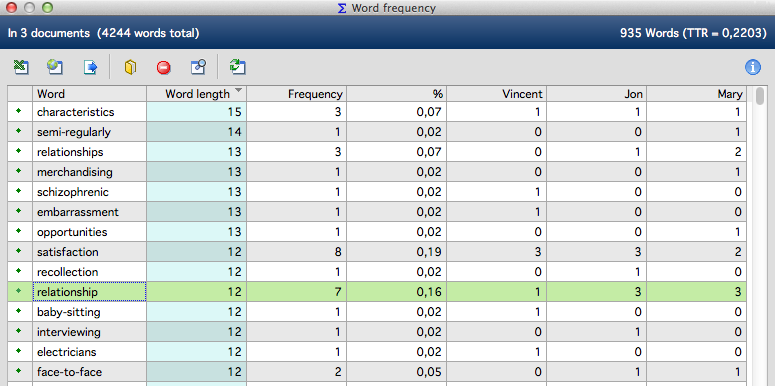Viewport: 775px width, 386px height.
Task: Sort by the Word column header
Action: coord(89,94)
